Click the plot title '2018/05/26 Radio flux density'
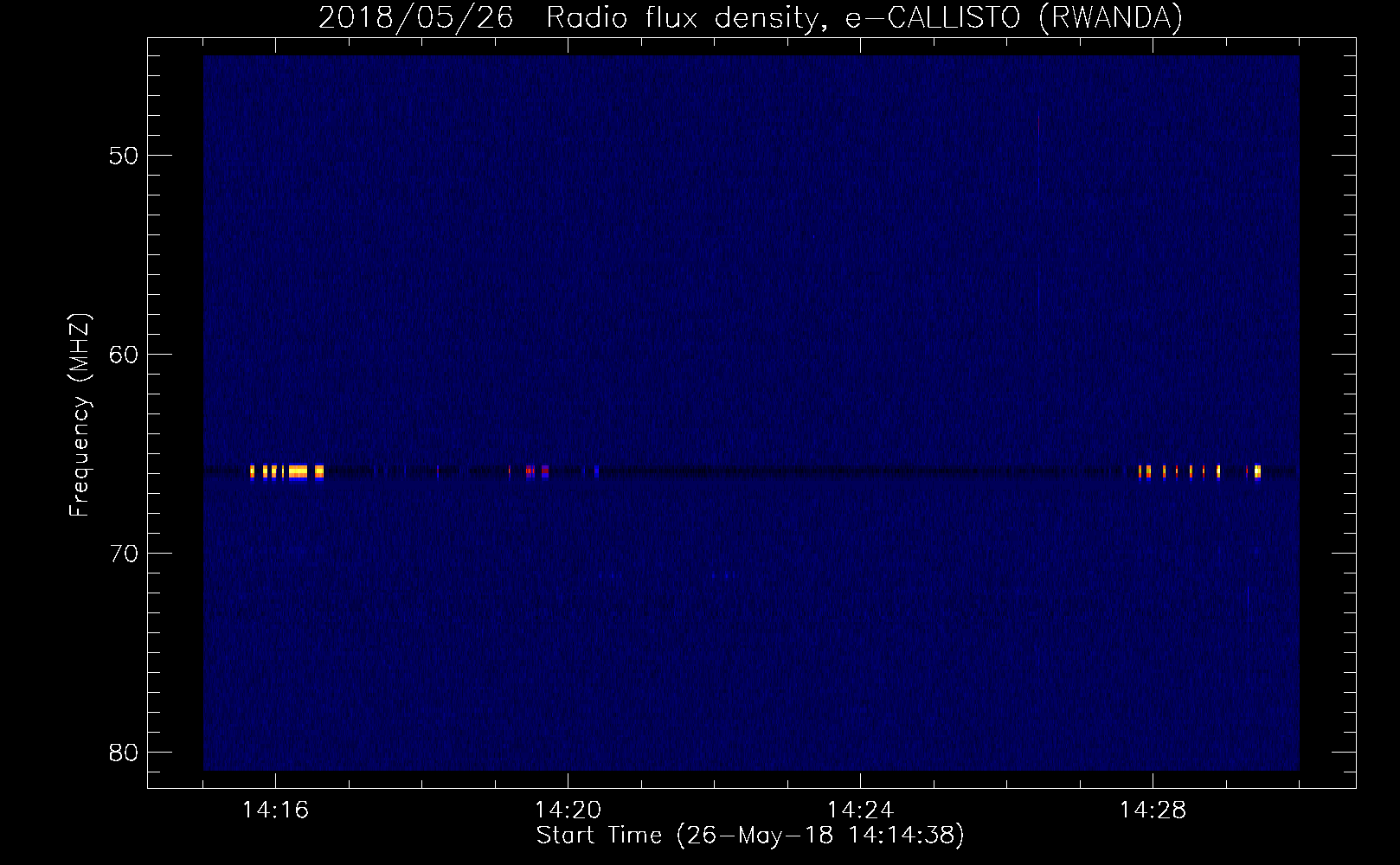 coord(750,17)
